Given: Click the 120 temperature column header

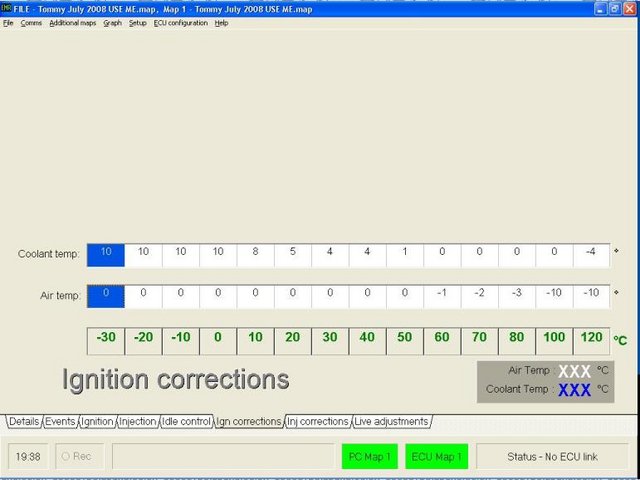Looking at the screenshot, I should (x=591, y=341).
